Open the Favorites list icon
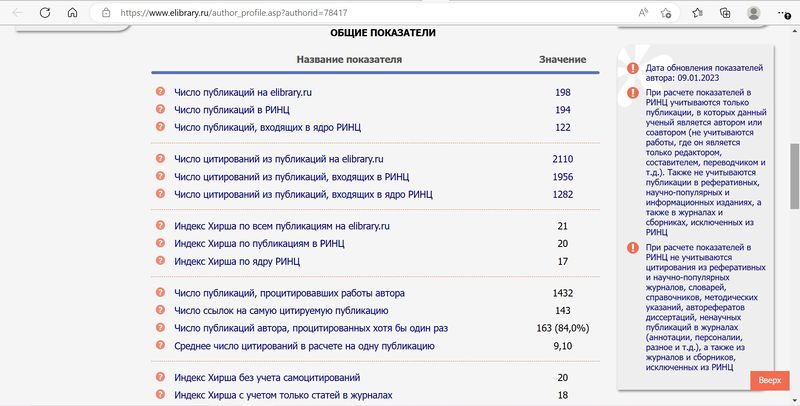800x406 pixels. (x=697, y=13)
